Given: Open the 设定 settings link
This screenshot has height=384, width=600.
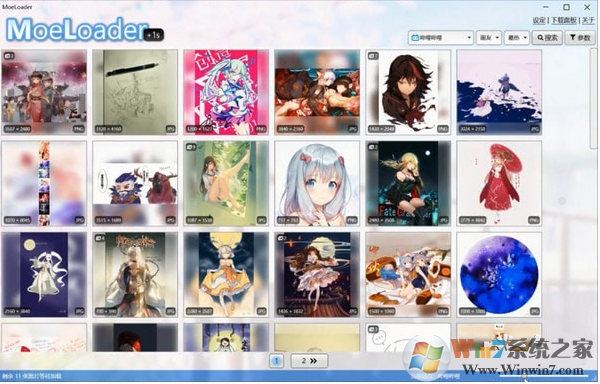Looking at the screenshot, I should [x=539, y=21].
